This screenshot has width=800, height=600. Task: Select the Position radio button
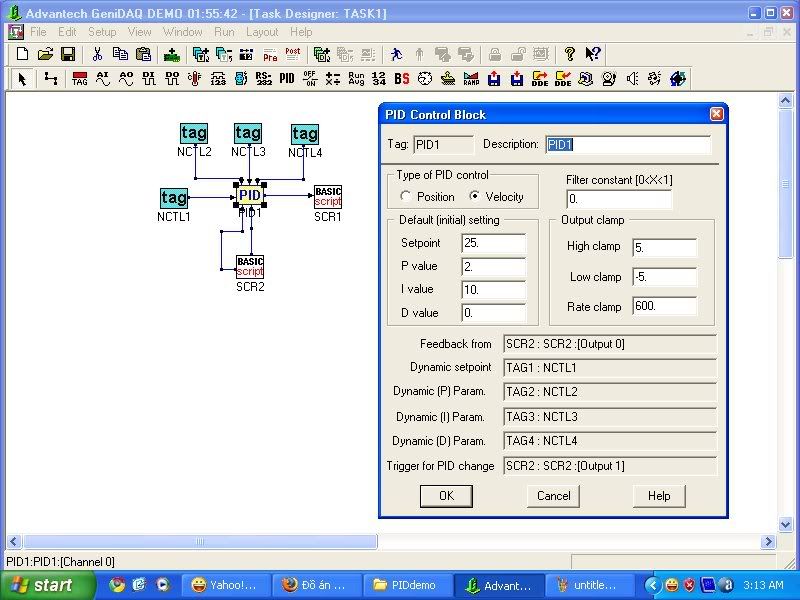(406, 197)
